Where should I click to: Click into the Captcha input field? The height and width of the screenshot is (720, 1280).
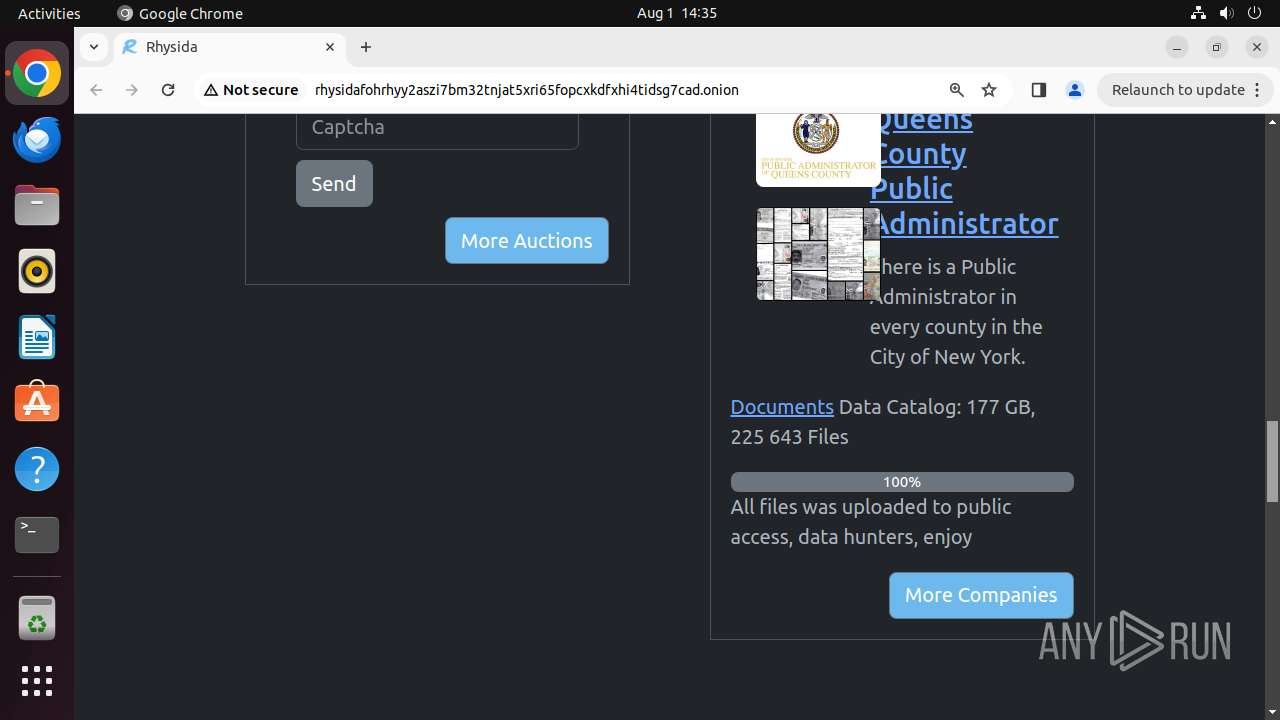tap(437, 131)
